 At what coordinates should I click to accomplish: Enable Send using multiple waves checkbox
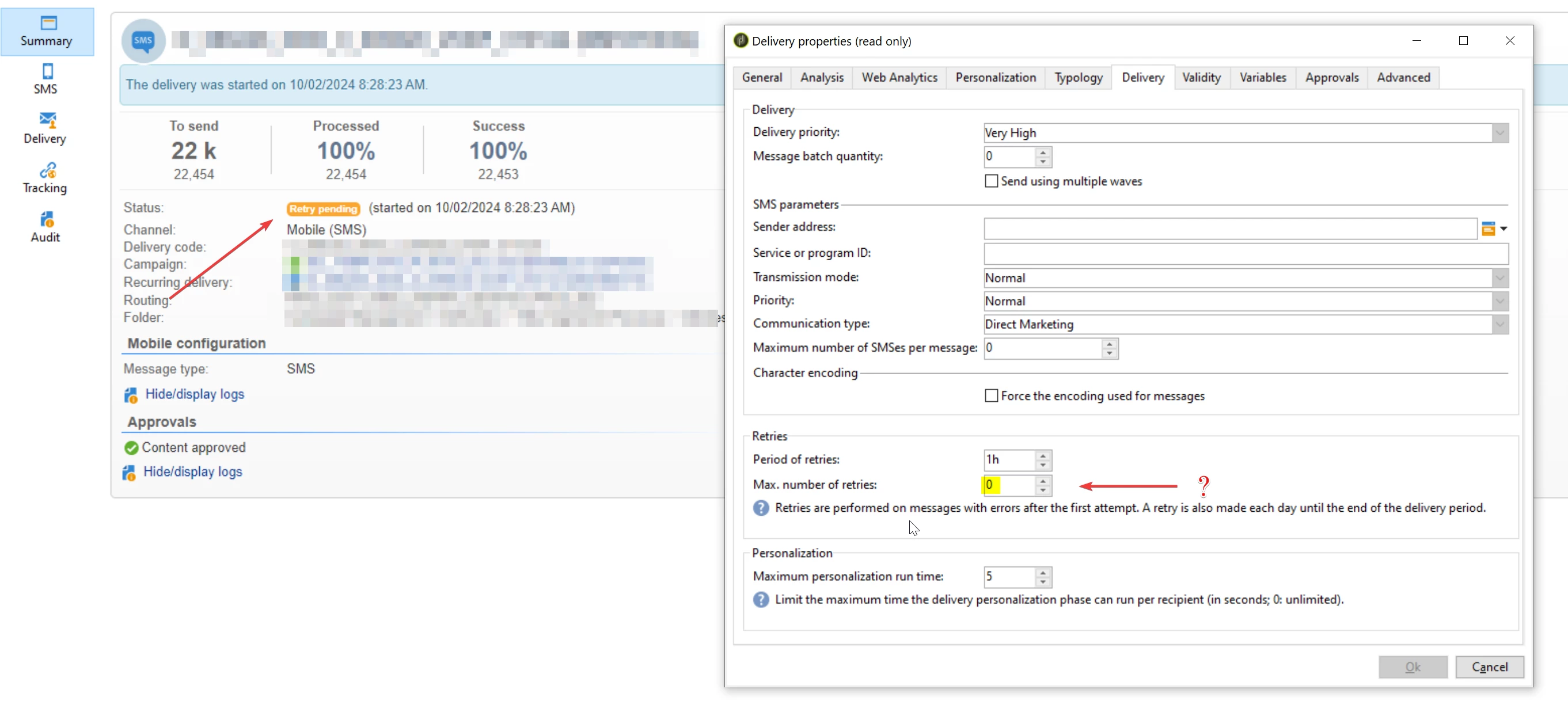(x=991, y=181)
